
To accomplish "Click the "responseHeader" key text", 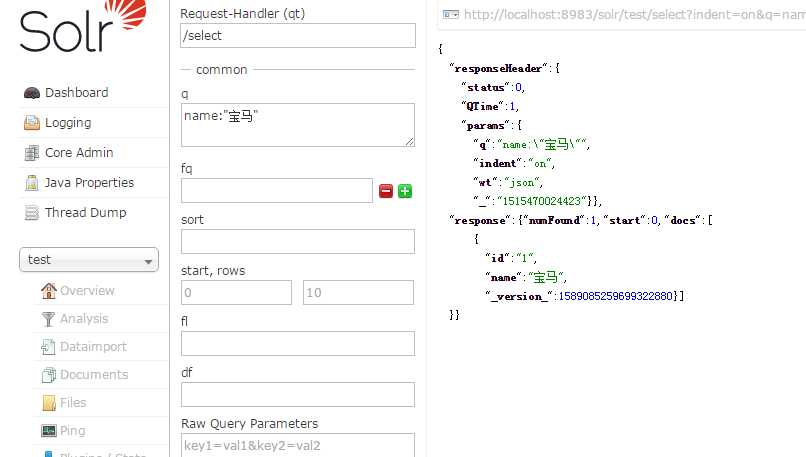I will pos(499,68).
